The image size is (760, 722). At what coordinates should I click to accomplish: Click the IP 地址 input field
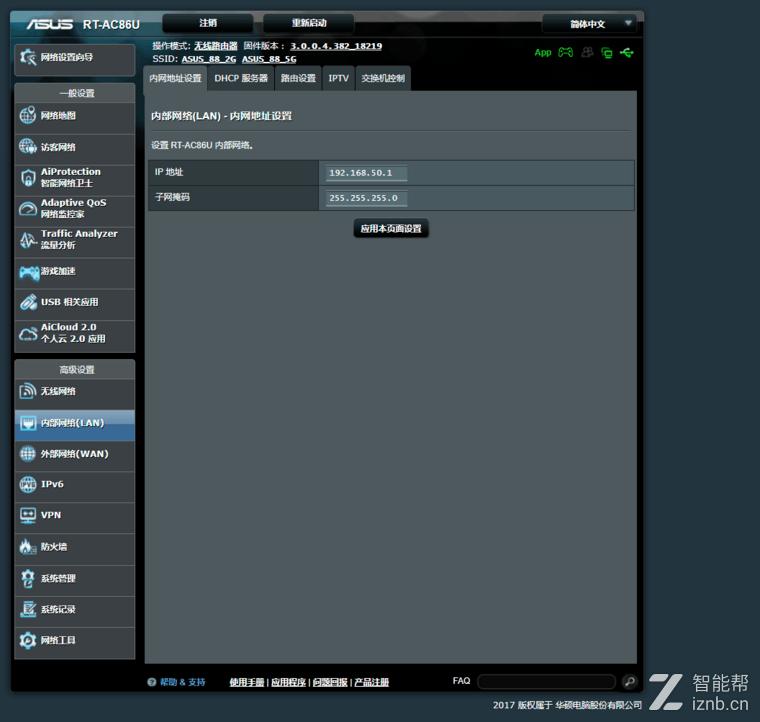pos(365,173)
